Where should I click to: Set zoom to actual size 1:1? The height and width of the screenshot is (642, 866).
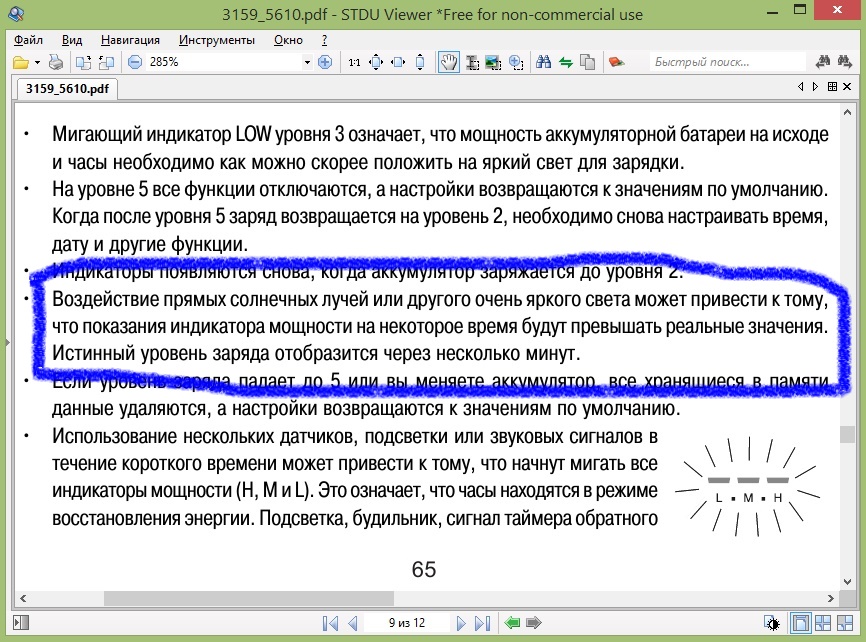click(x=354, y=62)
